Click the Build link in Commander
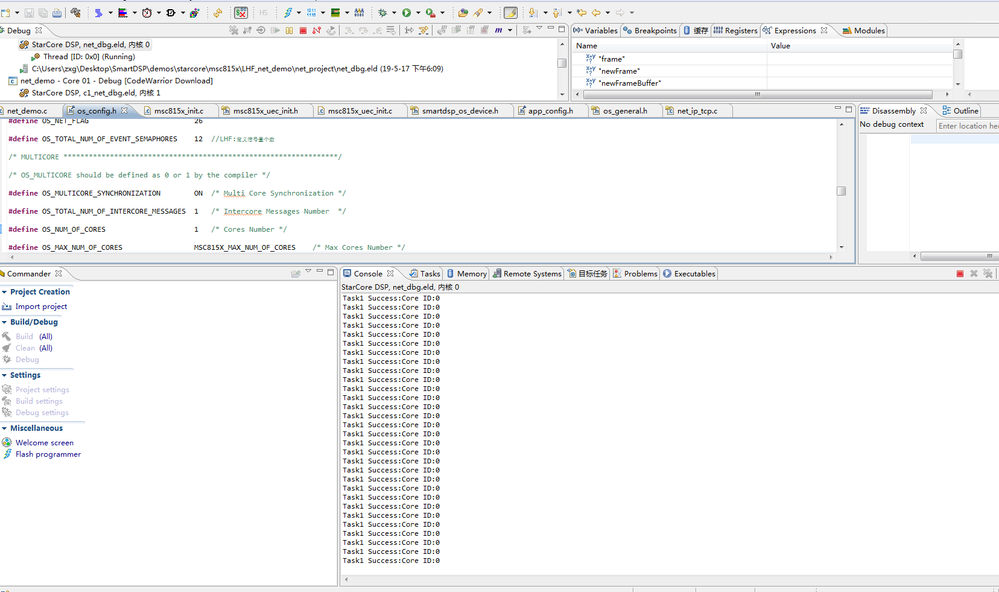999x592 pixels. pyautogui.click(x=24, y=336)
